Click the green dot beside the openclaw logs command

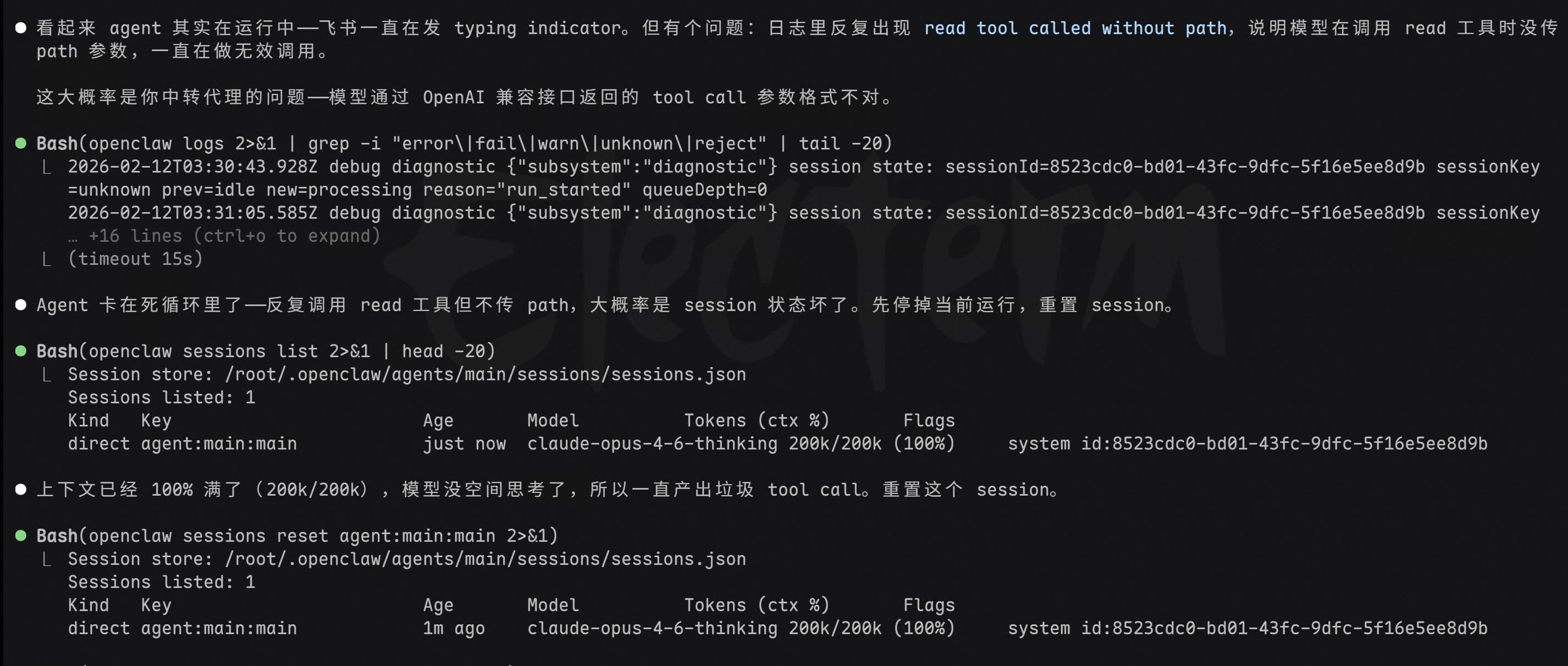coord(21,143)
